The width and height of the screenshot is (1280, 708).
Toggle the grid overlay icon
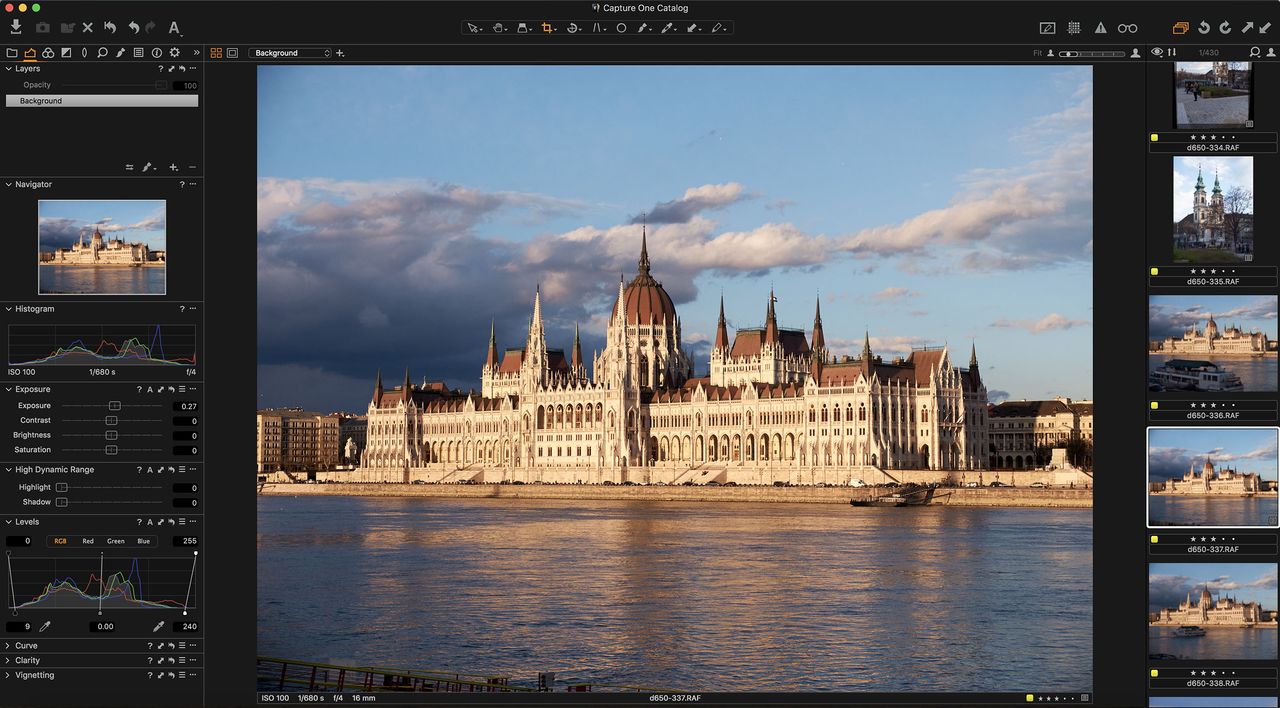[1073, 28]
